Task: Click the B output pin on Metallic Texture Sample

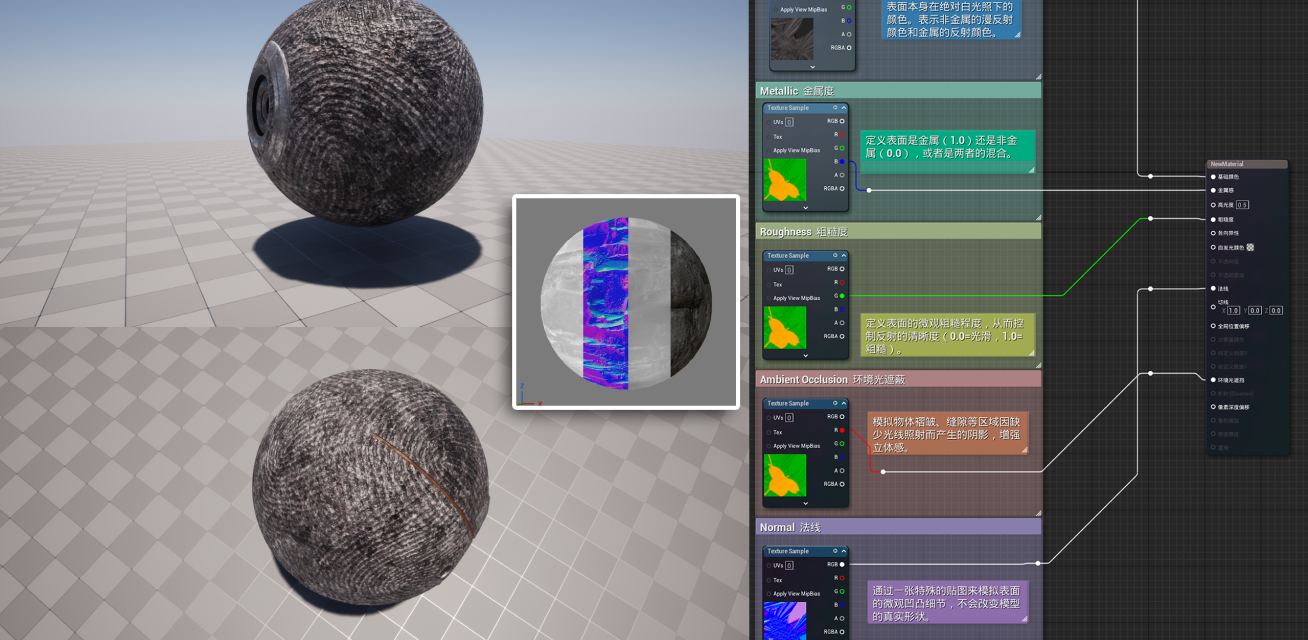Action: tap(842, 161)
